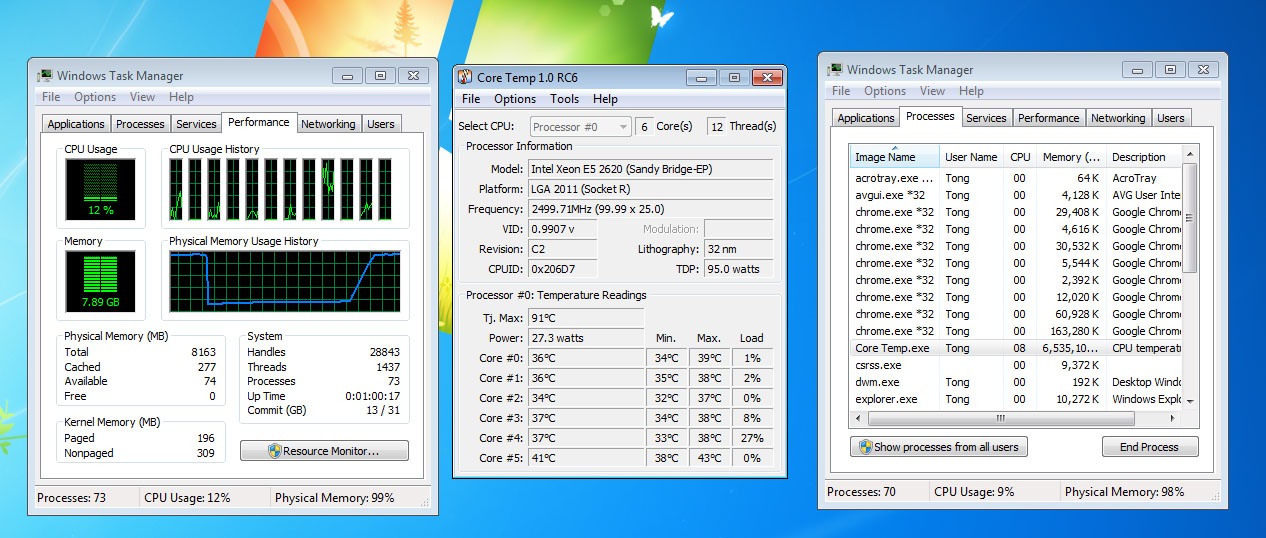Click Show processes from all users
Image resolution: width=1266 pixels, height=538 pixels.
(x=938, y=447)
